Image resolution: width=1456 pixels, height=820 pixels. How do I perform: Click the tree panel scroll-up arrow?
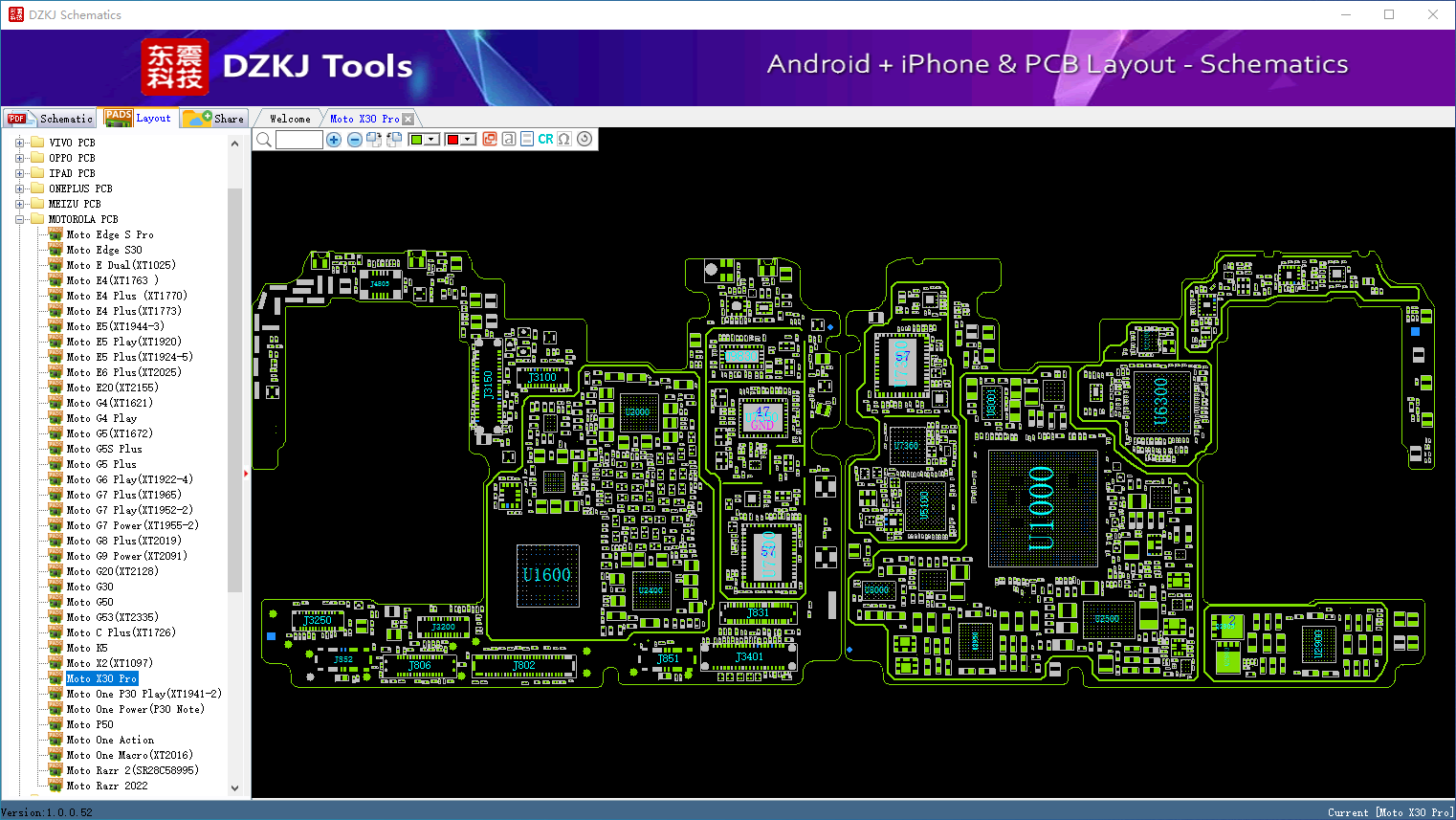(235, 144)
